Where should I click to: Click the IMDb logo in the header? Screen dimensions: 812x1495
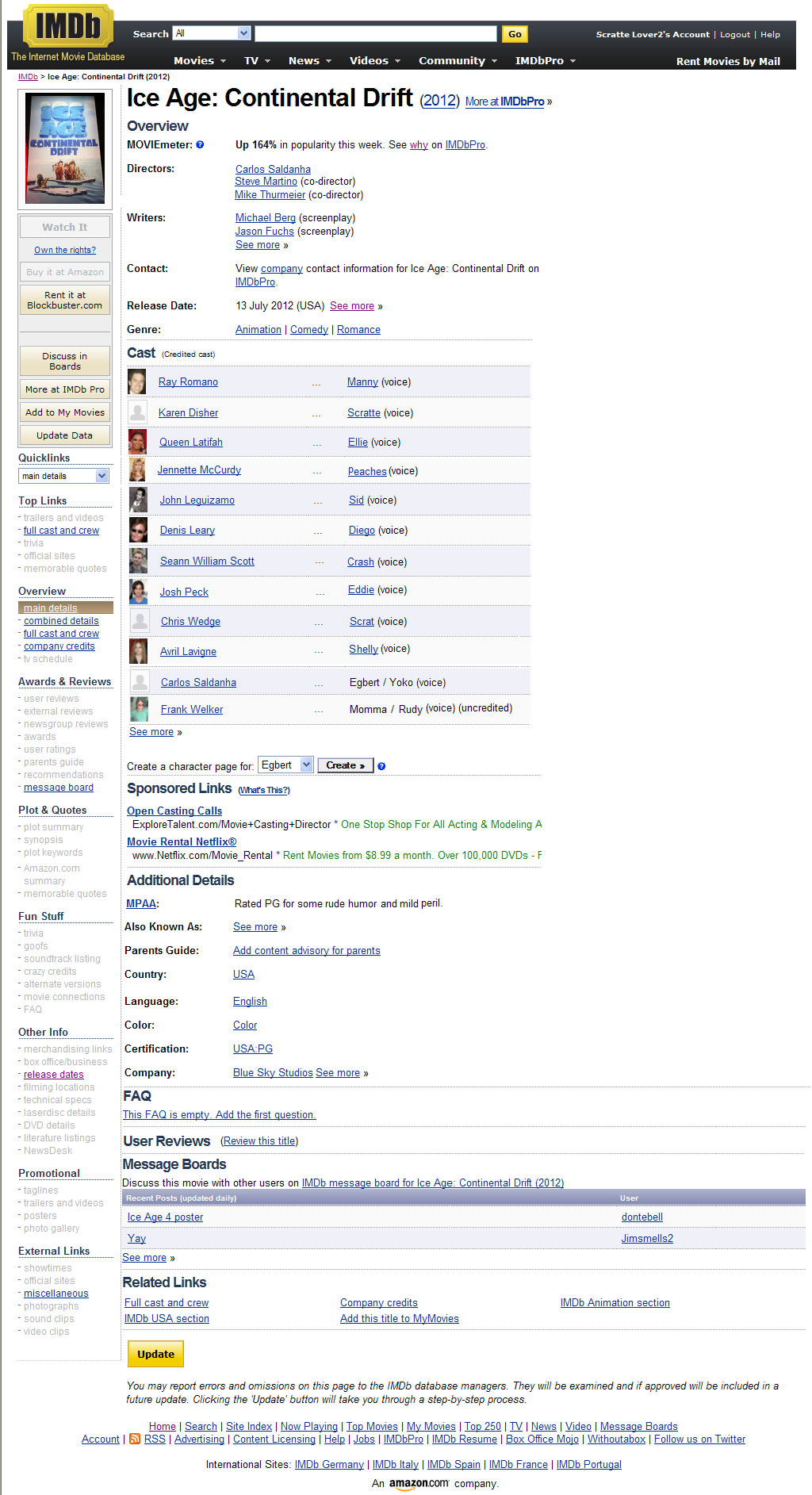coord(68,25)
